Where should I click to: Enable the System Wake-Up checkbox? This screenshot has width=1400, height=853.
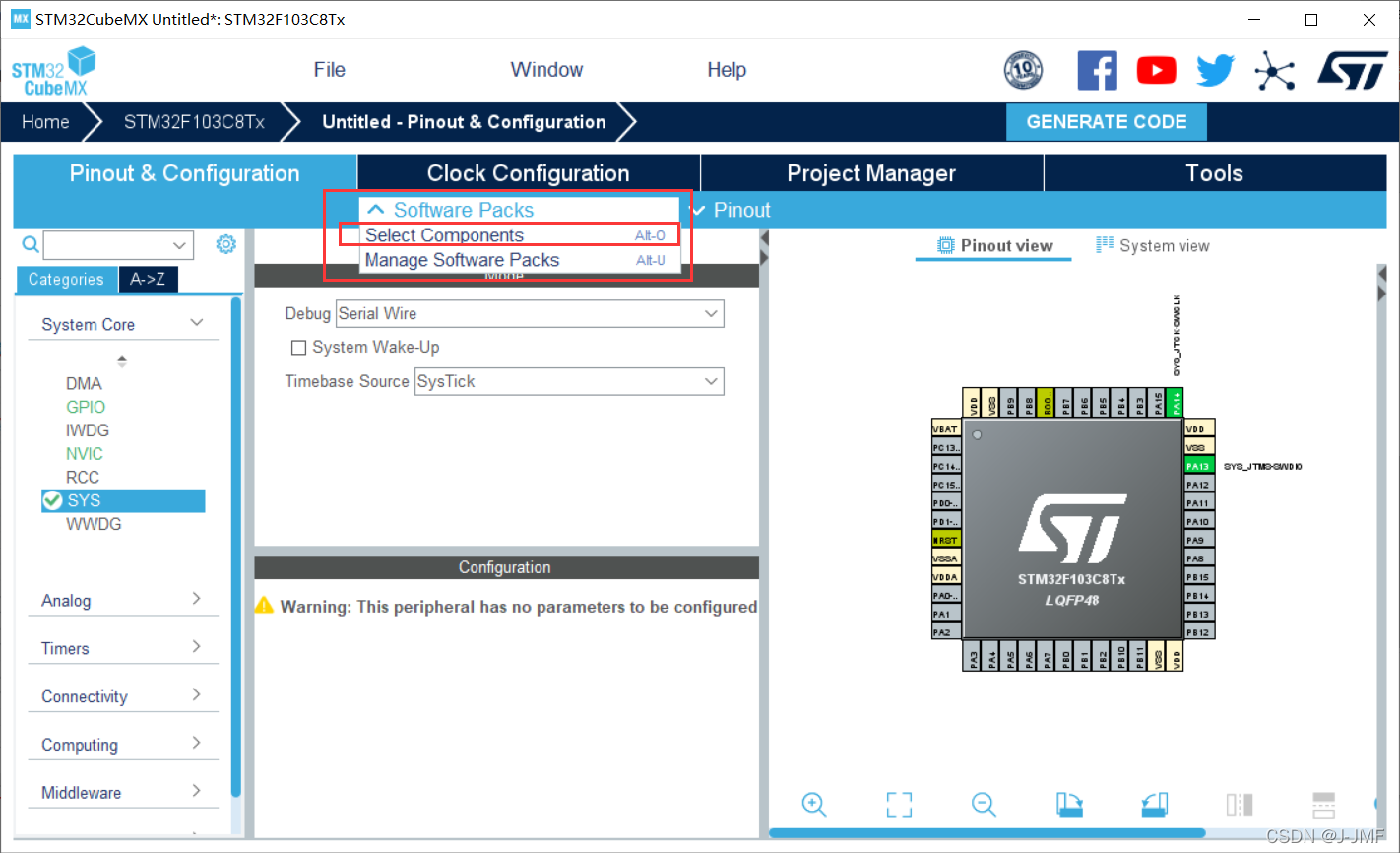(299, 348)
